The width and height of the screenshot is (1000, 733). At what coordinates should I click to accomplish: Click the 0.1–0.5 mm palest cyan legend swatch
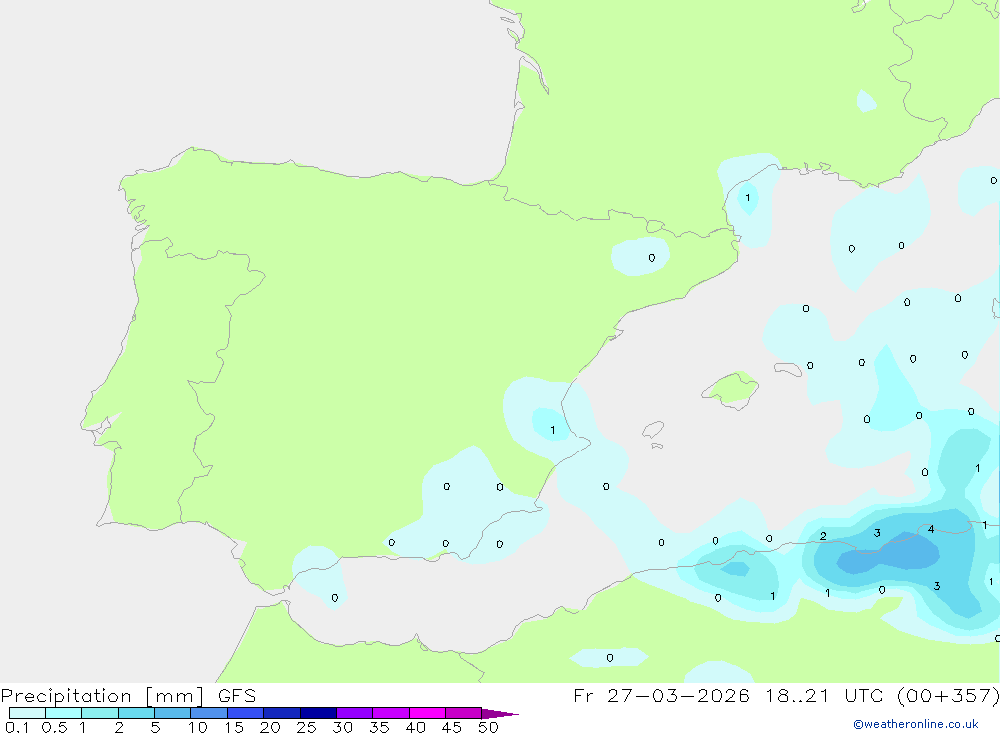click(x=27, y=713)
